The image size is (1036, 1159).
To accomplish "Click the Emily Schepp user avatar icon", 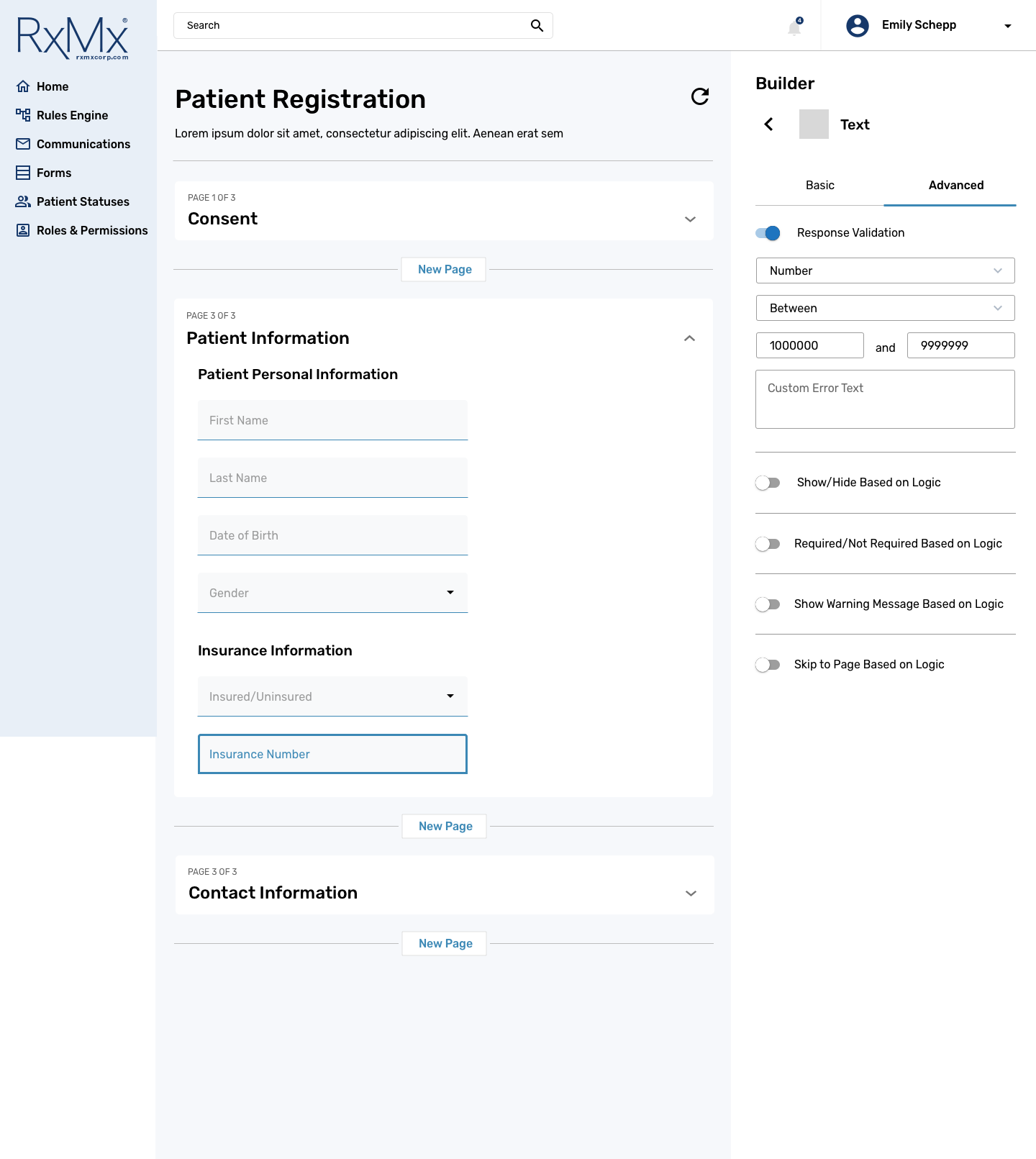I will 858,25.
